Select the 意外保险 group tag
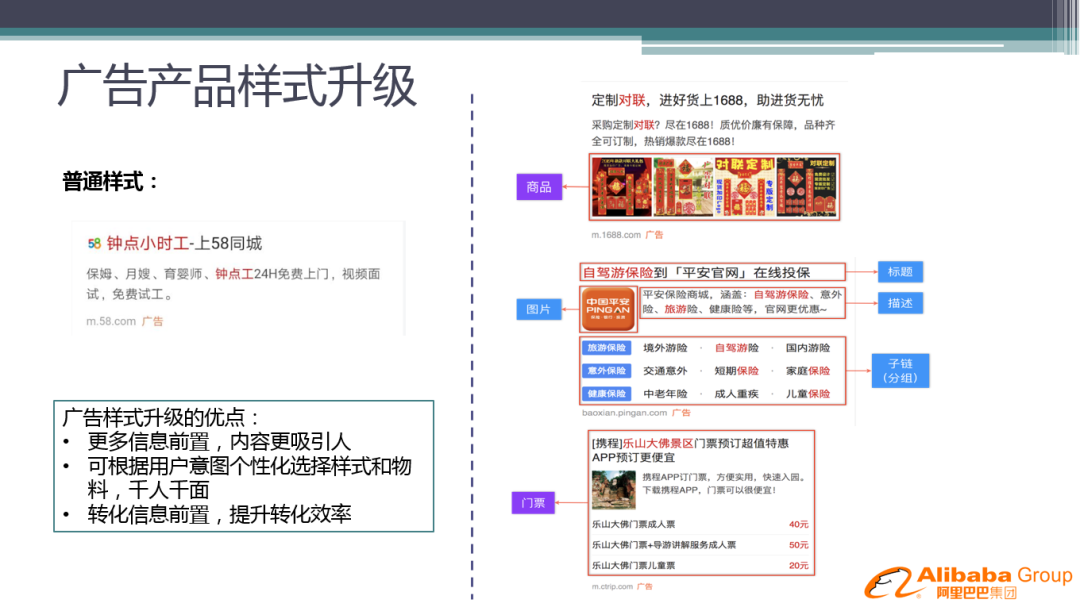 [606, 371]
